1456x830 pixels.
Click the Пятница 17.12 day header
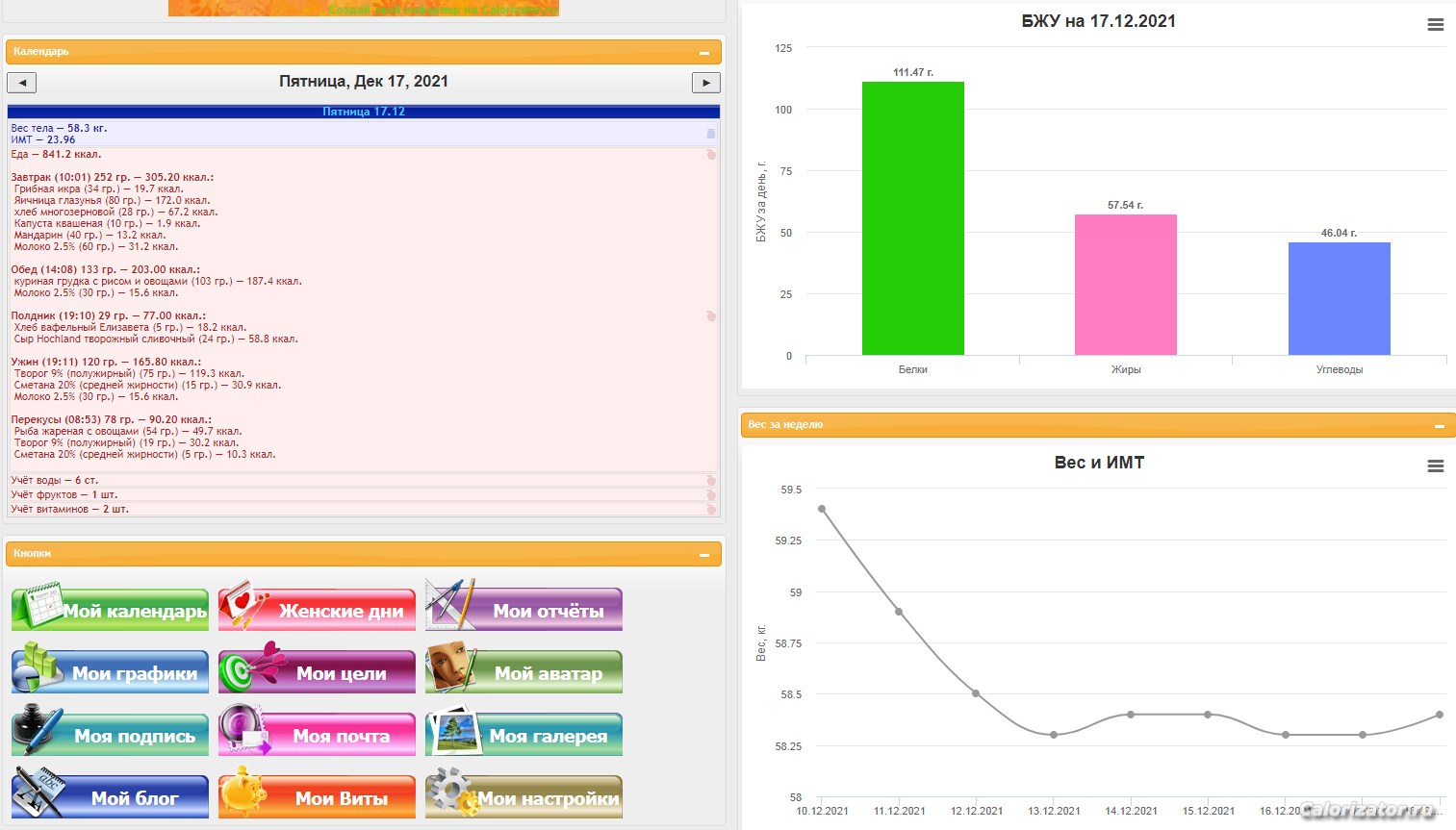click(x=364, y=112)
